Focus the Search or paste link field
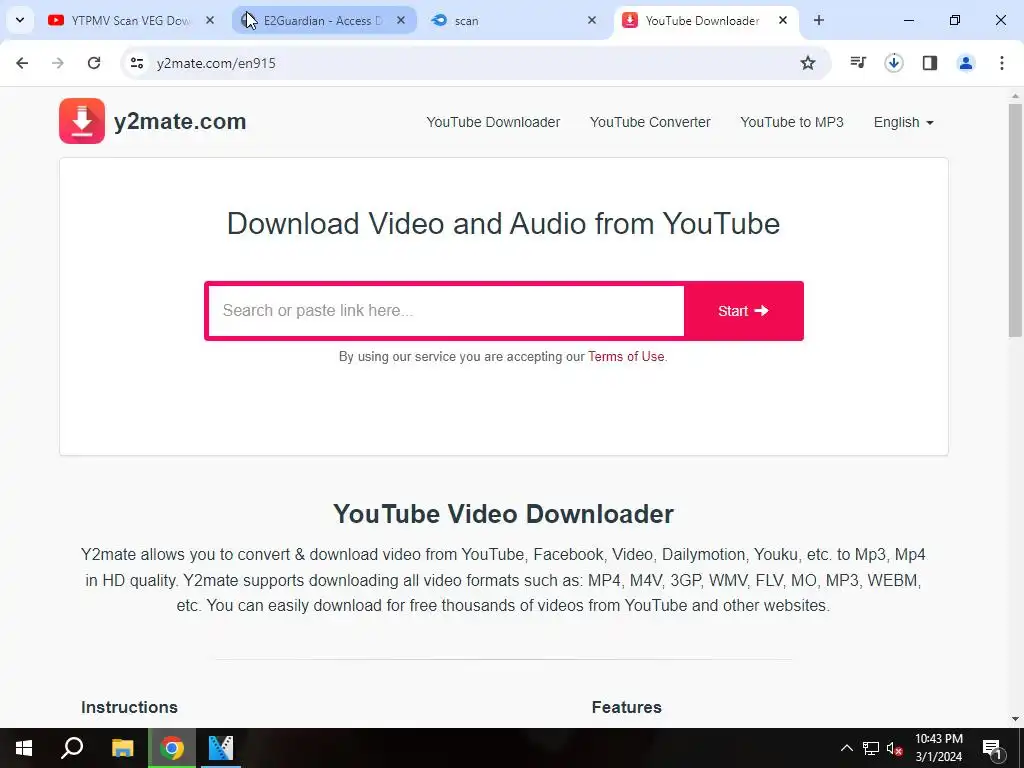This screenshot has width=1024, height=768. pyautogui.click(x=446, y=311)
